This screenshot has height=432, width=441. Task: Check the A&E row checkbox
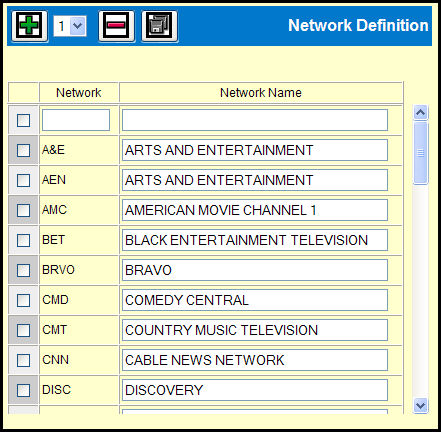(23, 150)
